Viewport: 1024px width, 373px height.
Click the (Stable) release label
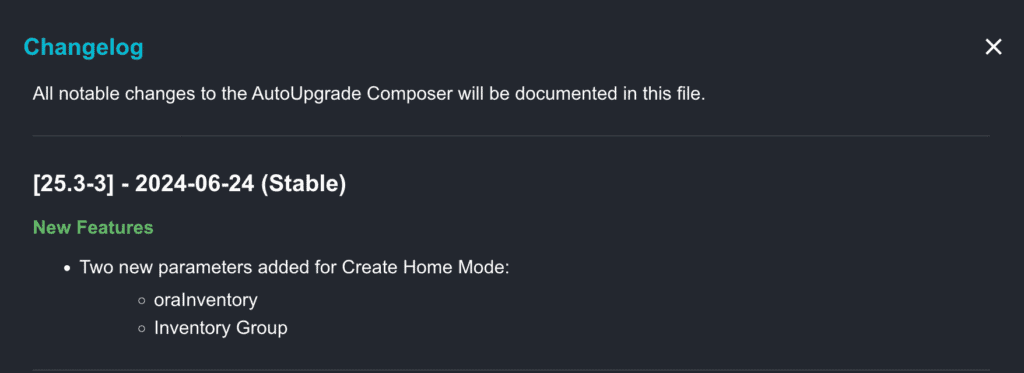pos(303,184)
